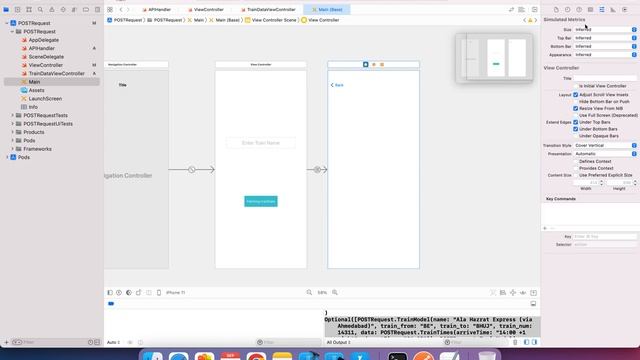
Task: Toggle Under Bottom Bars checkbox
Action: (x=576, y=129)
